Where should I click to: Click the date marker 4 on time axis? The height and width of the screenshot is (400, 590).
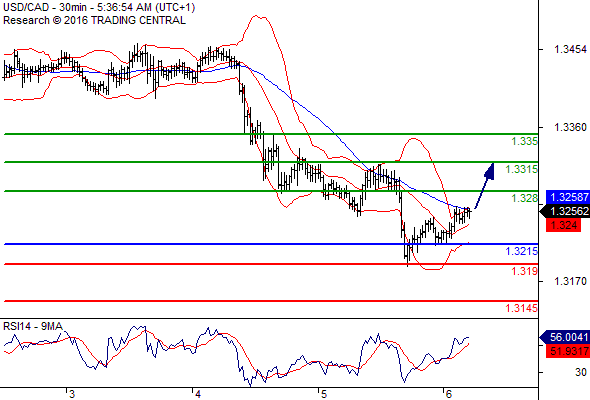point(198,394)
